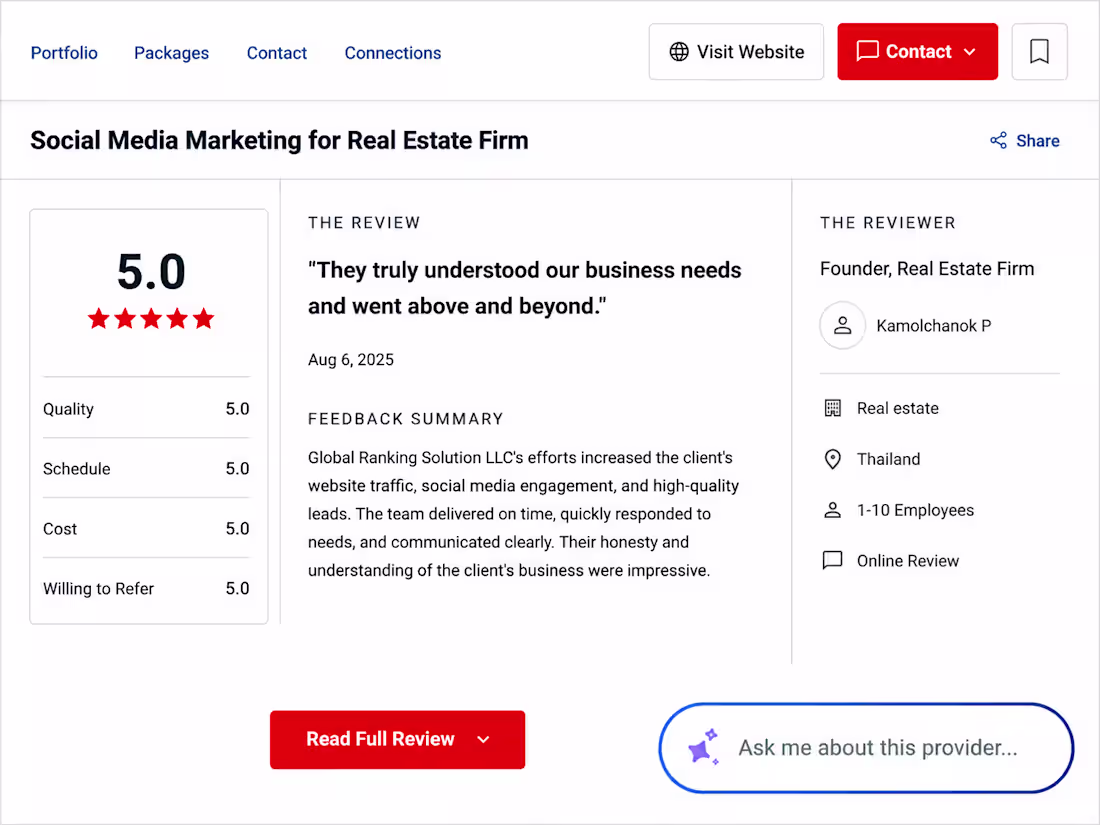
Task: Click the Founder, Real Estate Firm text
Action: [x=927, y=269]
